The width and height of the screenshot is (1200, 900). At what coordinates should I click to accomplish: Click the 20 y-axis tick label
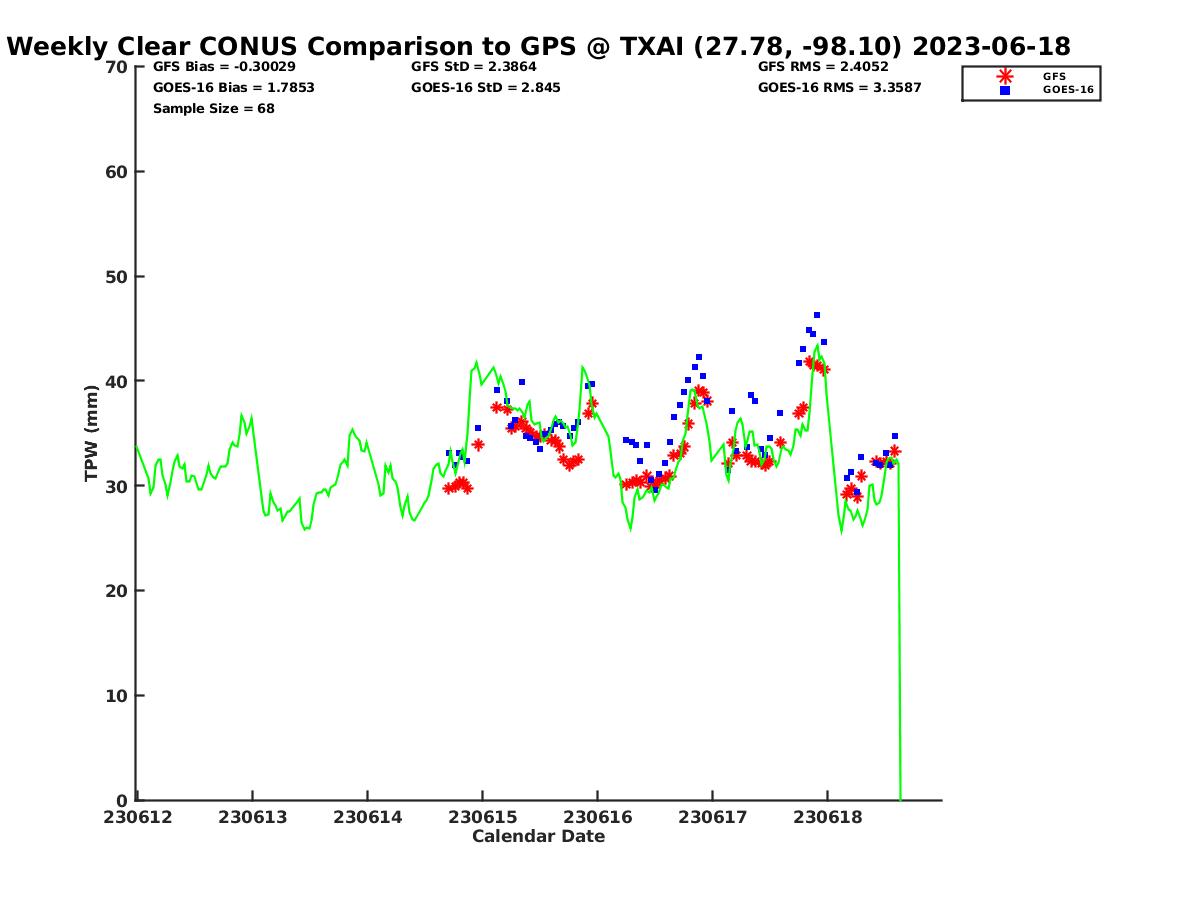(117, 591)
